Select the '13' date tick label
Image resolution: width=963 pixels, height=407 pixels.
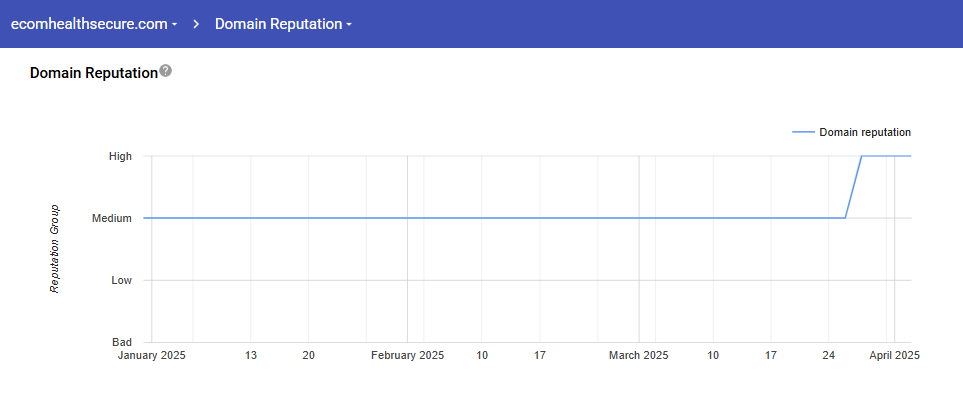click(x=251, y=355)
